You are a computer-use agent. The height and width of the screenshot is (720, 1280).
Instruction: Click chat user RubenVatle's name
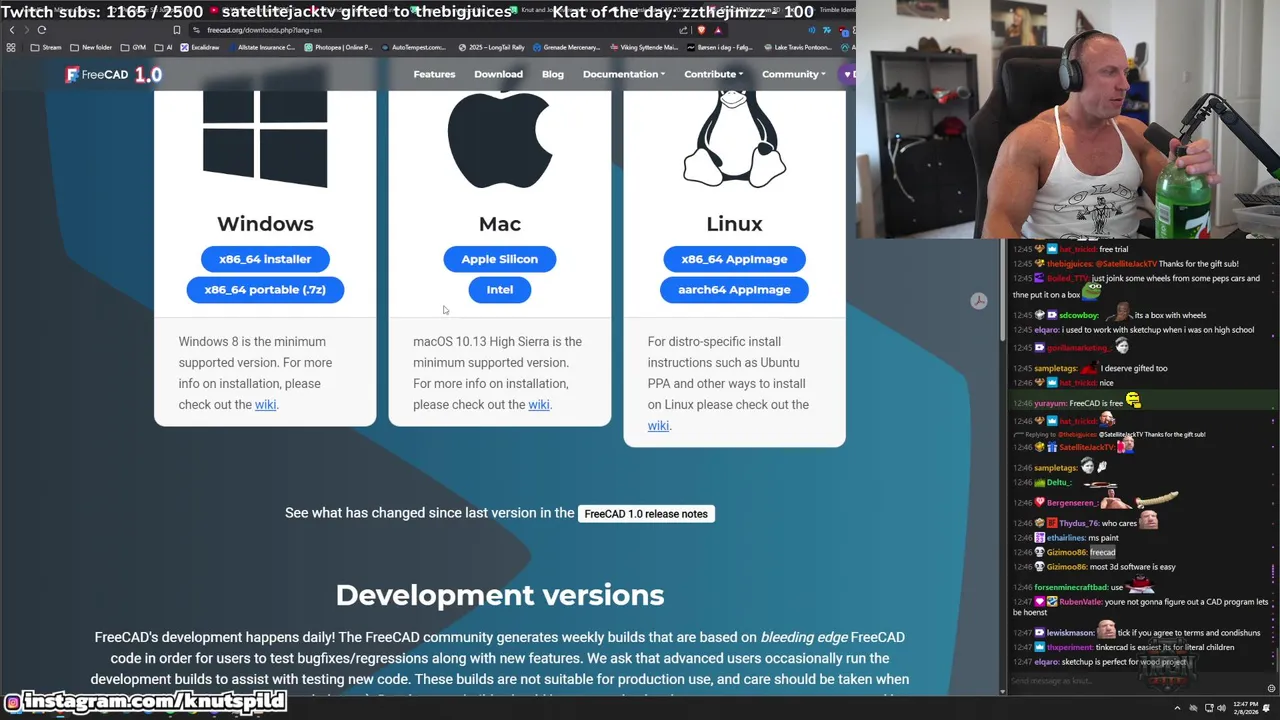point(1080,602)
